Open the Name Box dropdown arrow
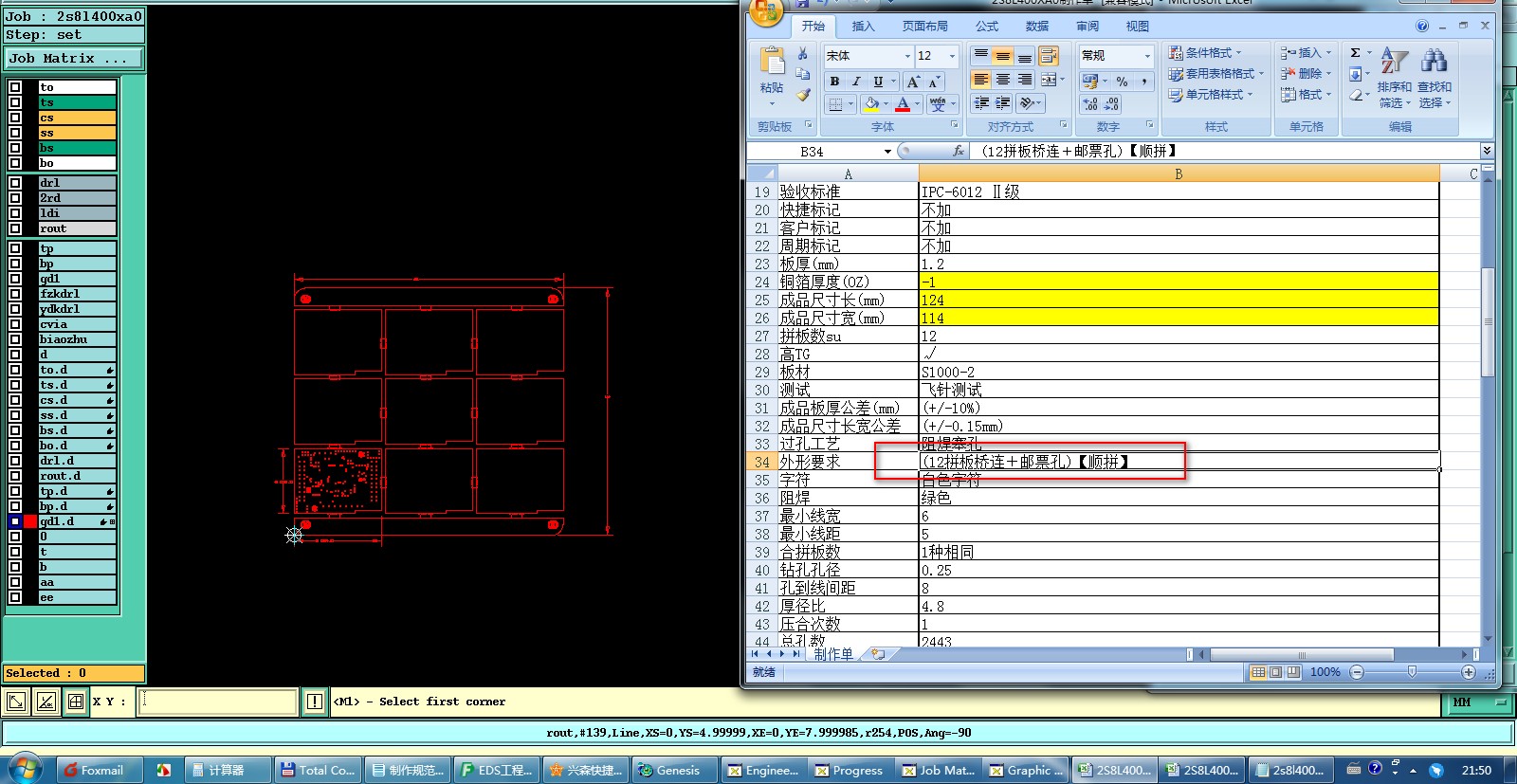1517x784 pixels. pos(887,152)
